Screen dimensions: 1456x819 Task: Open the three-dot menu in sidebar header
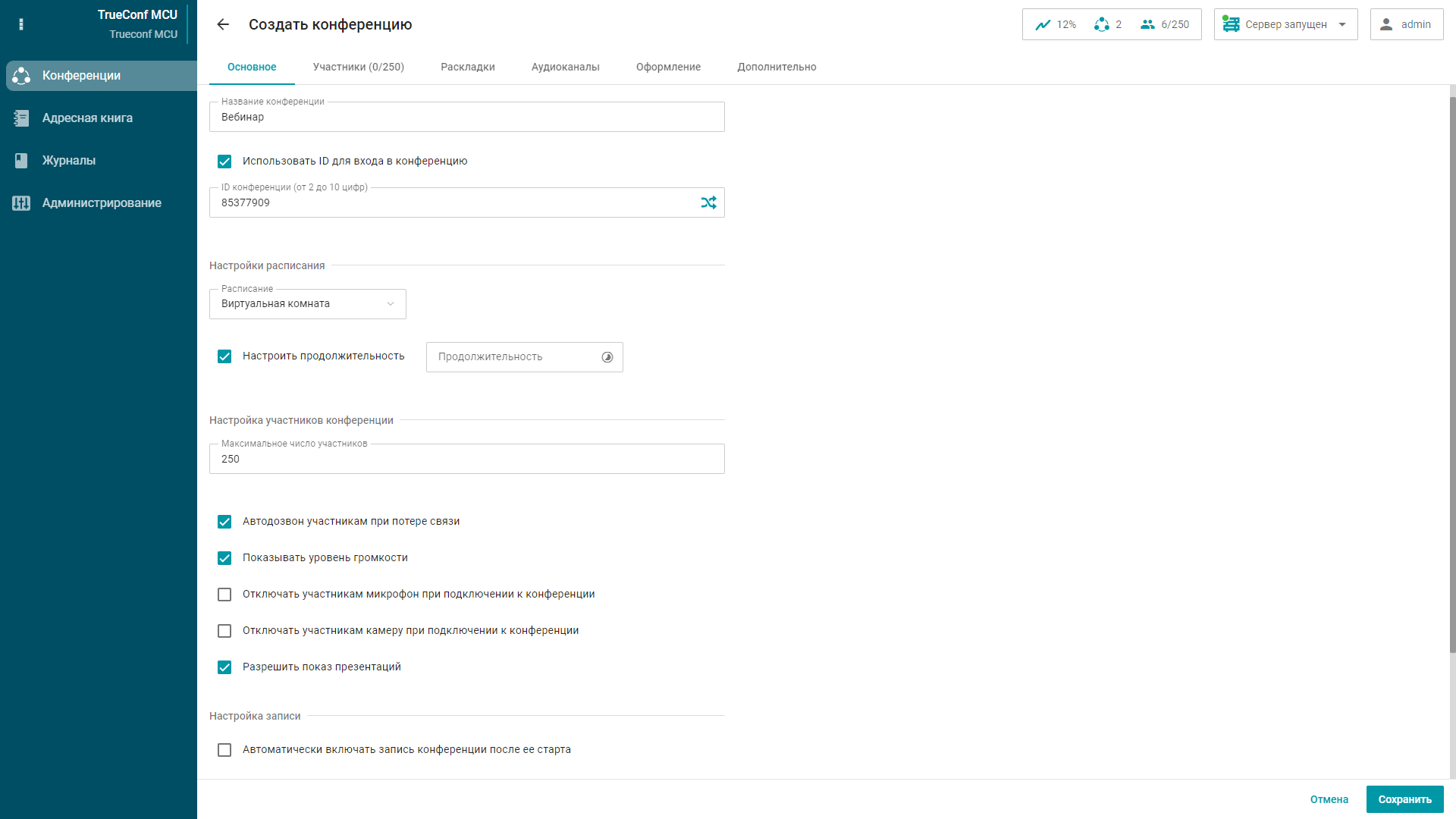tap(21, 24)
